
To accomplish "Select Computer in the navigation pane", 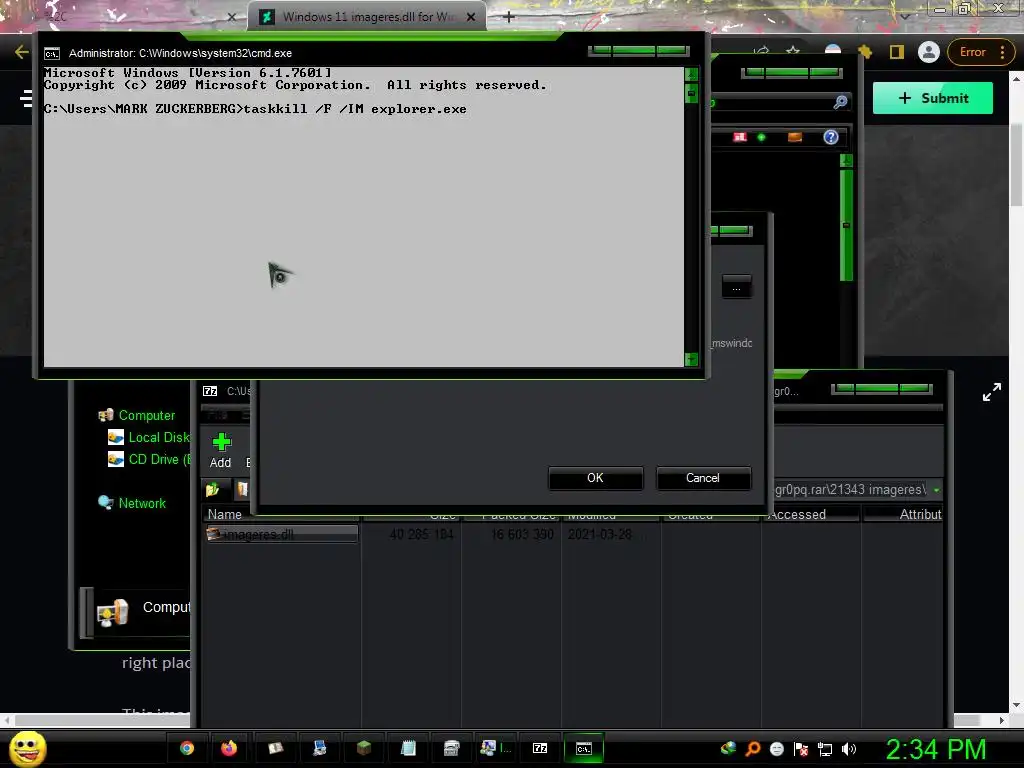I will click(136, 415).
